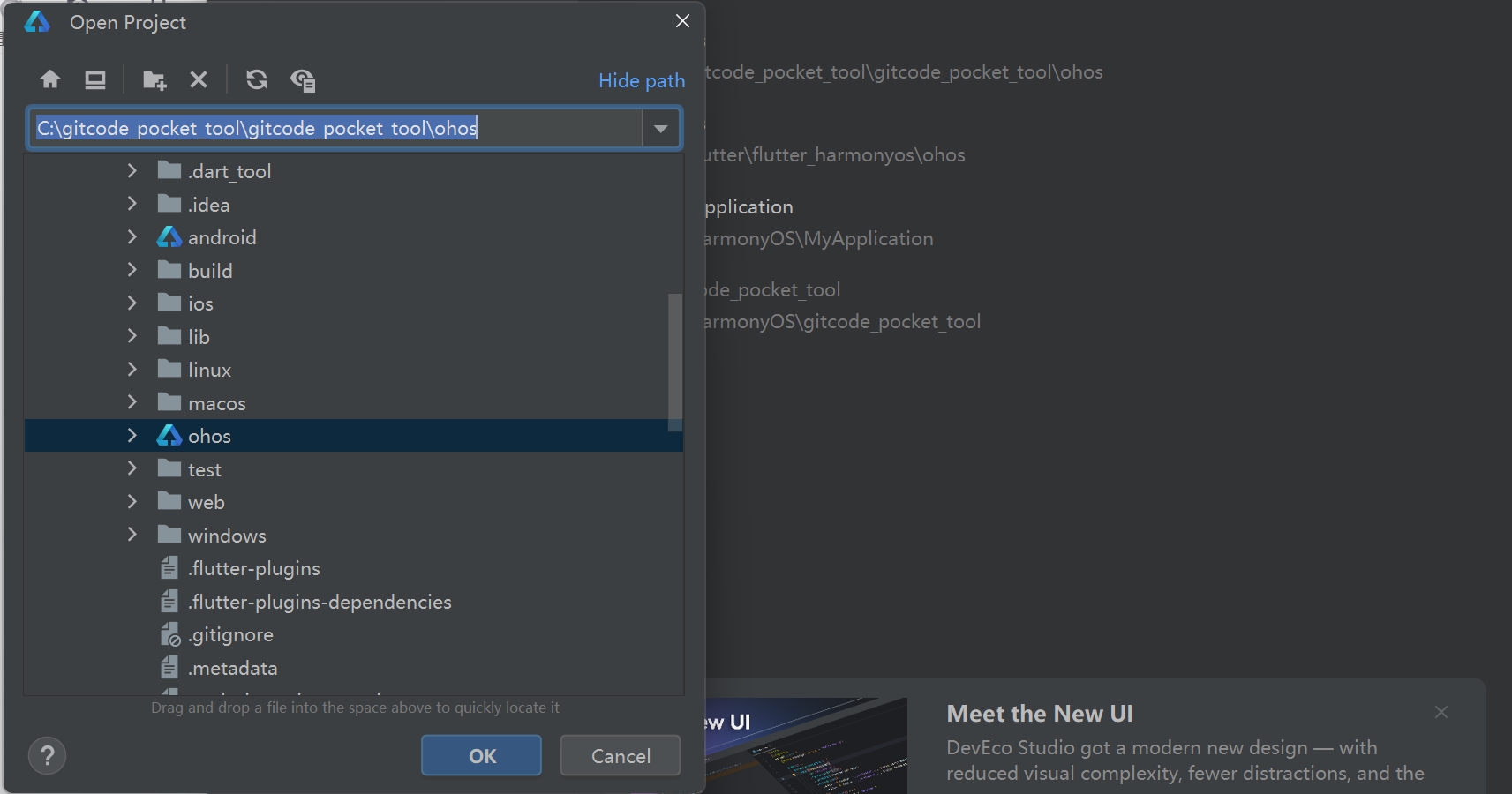Expand the .idea folder
The width and height of the screenshot is (1512, 794).
pos(132,204)
